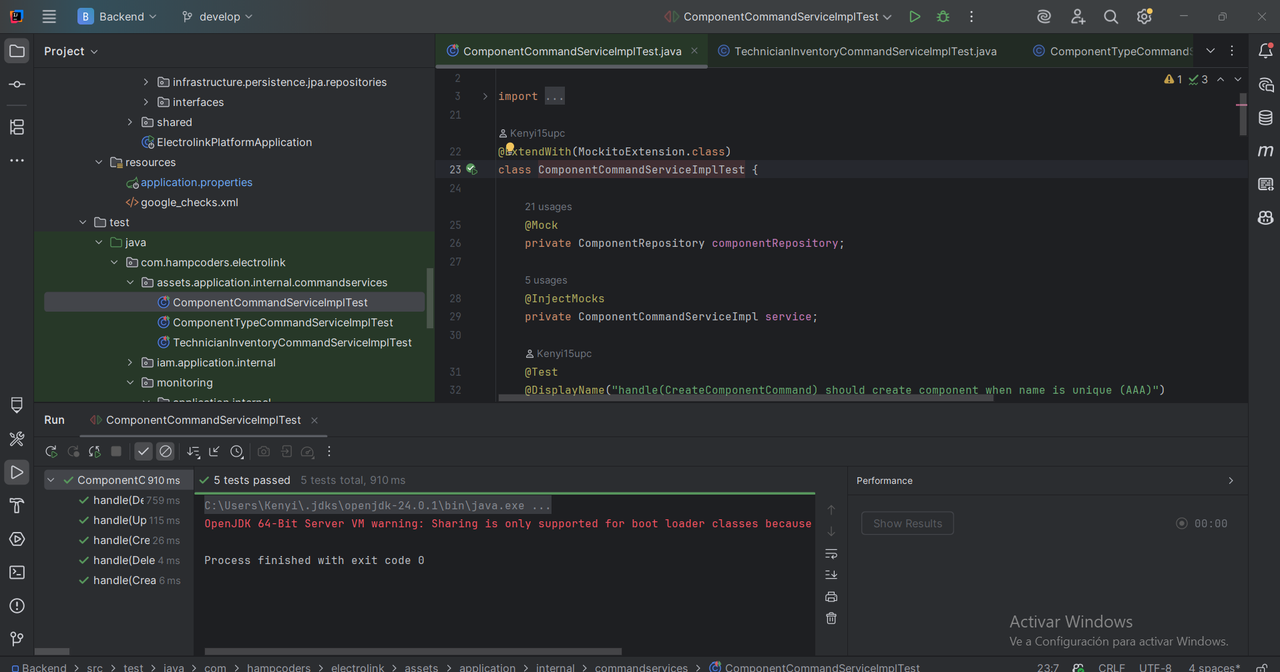Expand the iam.application.internal folder
The height and width of the screenshot is (672, 1280).
[130, 363]
